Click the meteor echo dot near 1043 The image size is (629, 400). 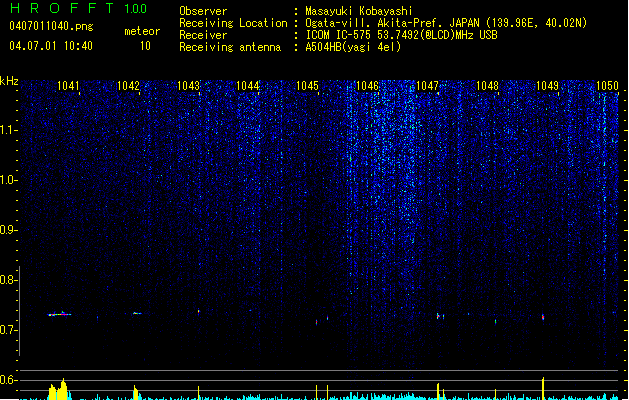(199, 311)
